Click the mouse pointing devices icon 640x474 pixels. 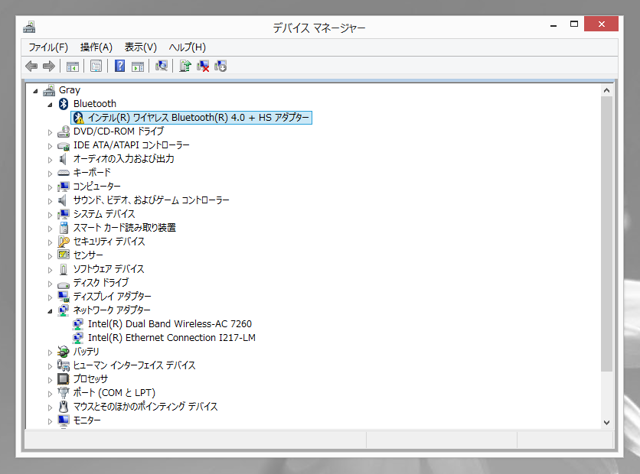click(x=63, y=407)
